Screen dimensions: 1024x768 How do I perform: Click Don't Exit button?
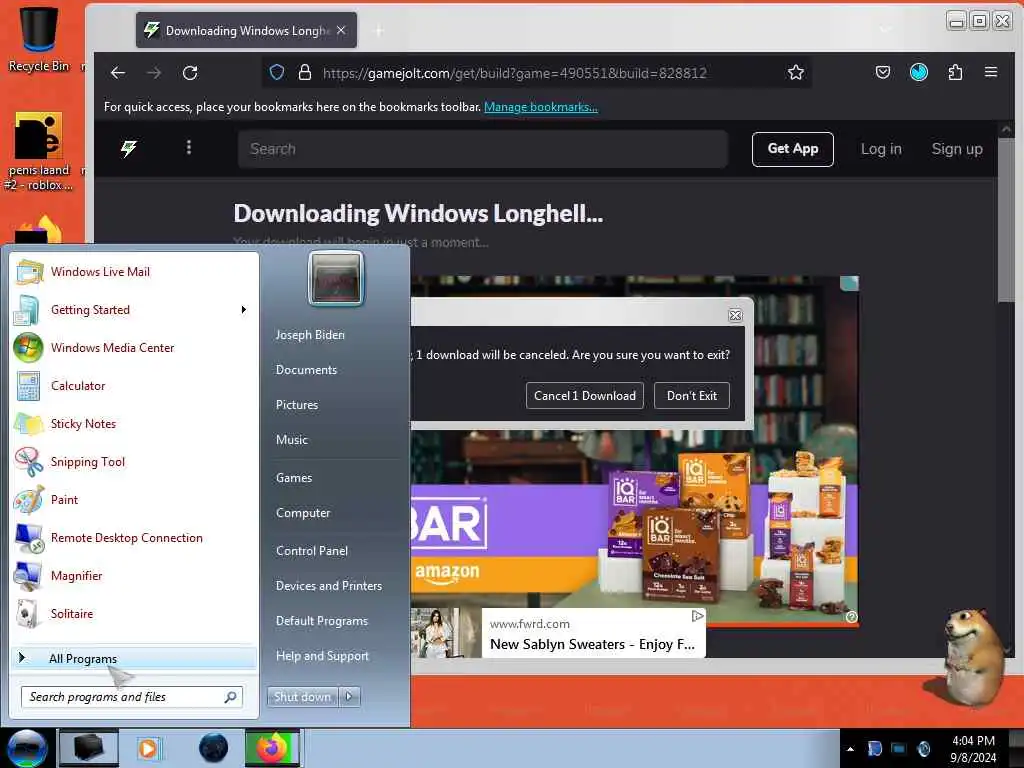[x=692, y=395]
